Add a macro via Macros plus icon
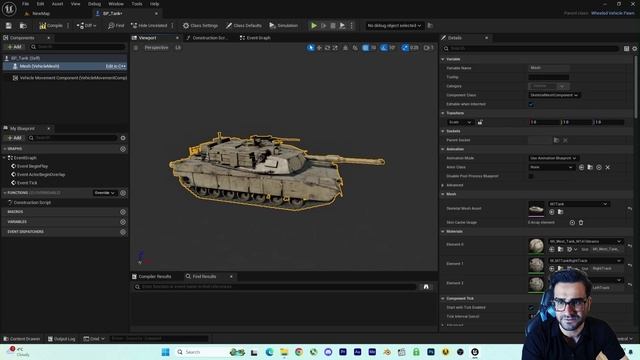 [x=123, y=212]
